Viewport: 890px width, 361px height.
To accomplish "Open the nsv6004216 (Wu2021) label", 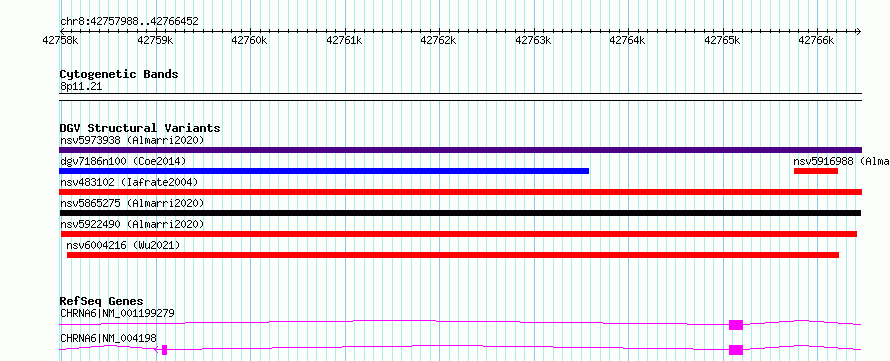I will [123, 245].
